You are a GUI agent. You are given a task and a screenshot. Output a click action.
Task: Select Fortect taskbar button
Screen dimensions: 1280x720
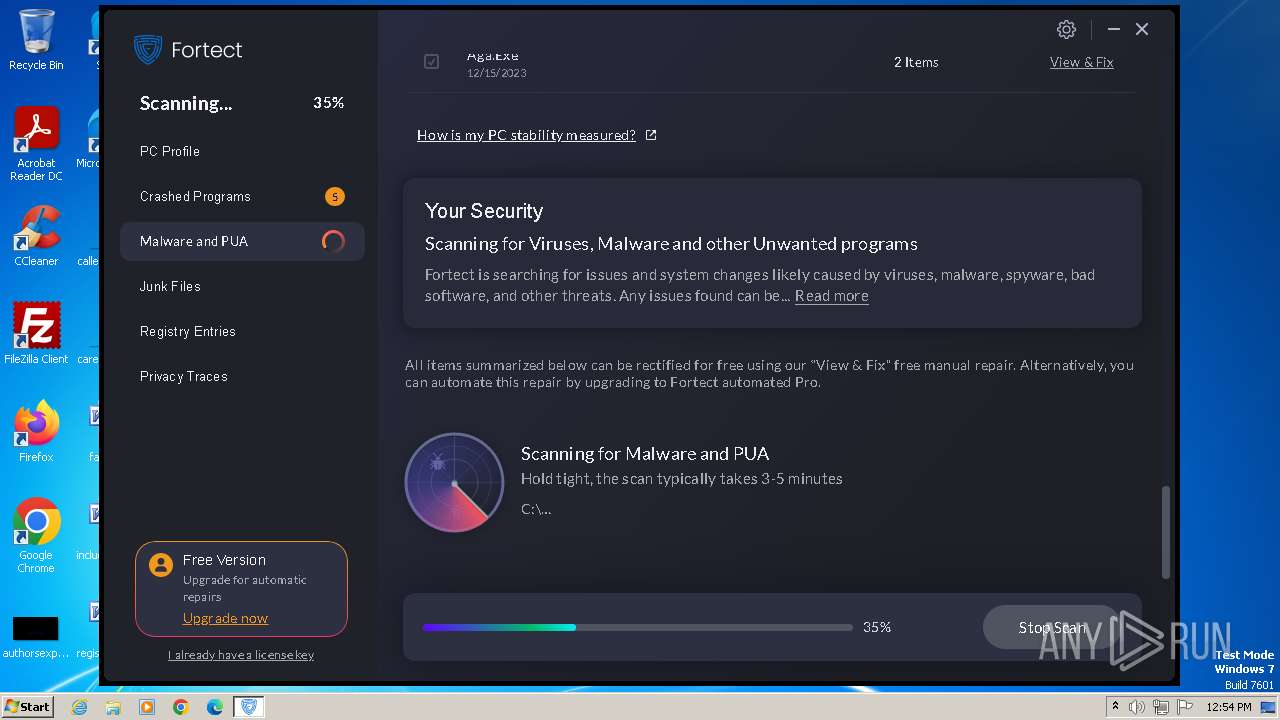[249, 707]
